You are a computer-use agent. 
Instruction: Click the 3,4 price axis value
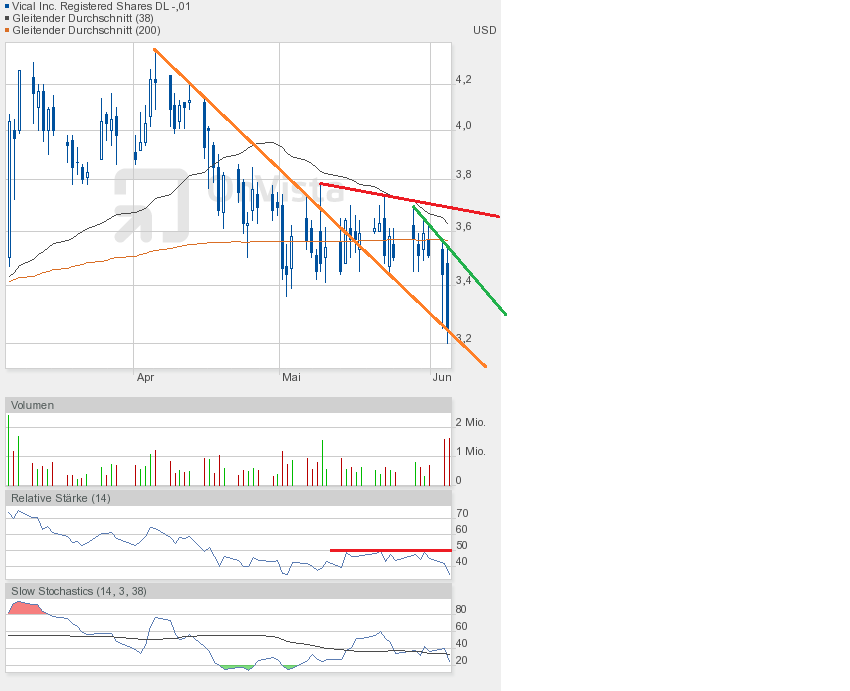tap(463, 280)
